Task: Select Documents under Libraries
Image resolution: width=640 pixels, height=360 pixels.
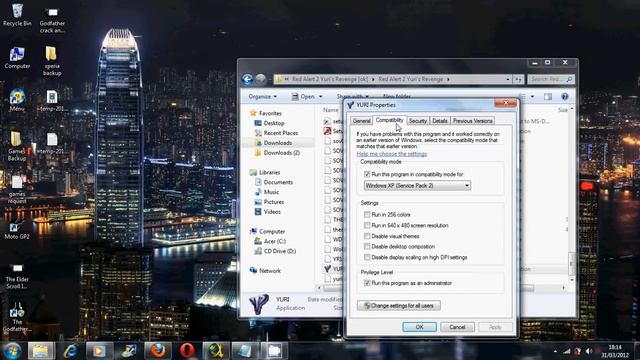Action: [273, 182]
